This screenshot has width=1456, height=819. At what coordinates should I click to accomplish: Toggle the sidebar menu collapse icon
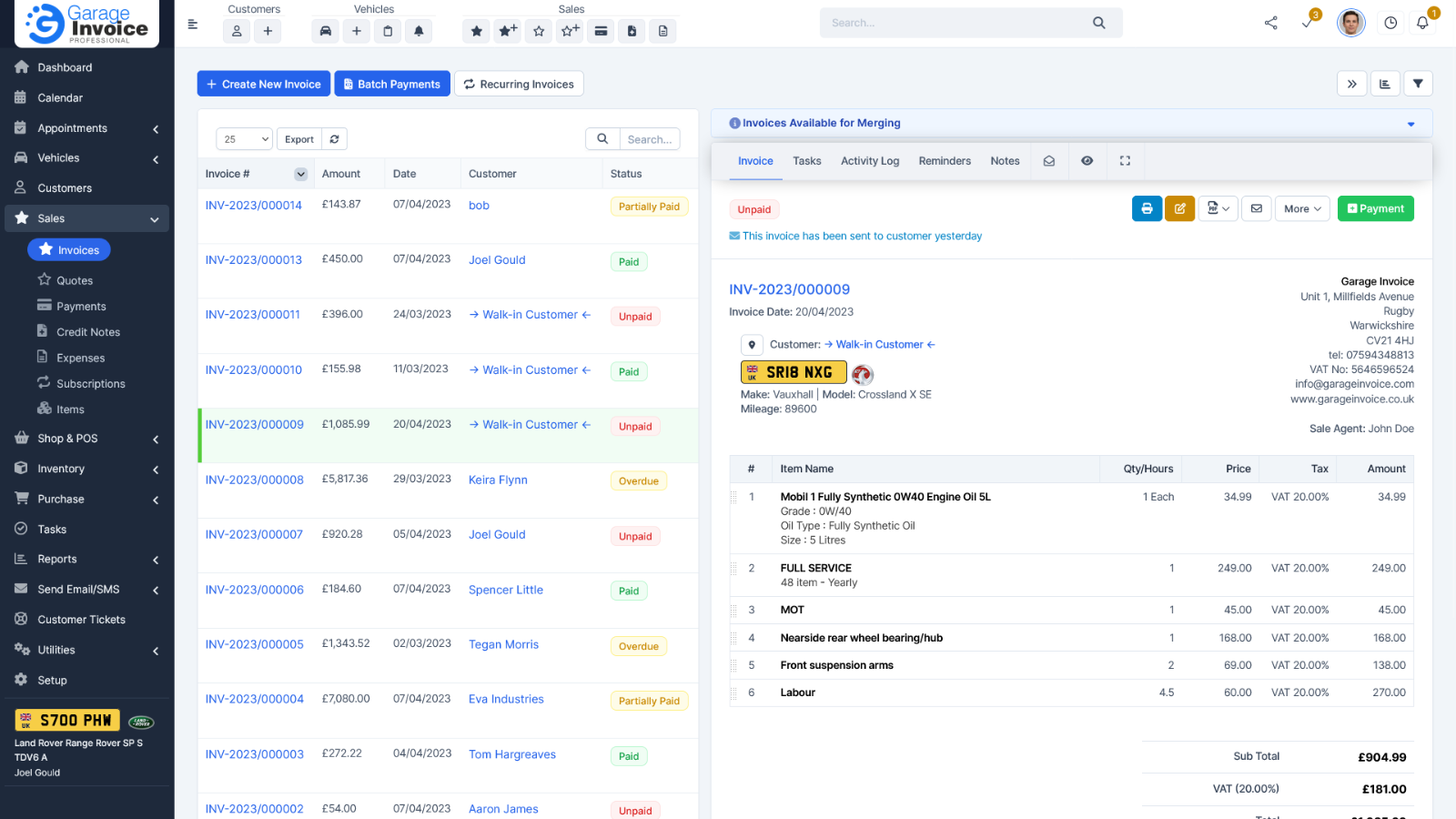click(193, 25)
